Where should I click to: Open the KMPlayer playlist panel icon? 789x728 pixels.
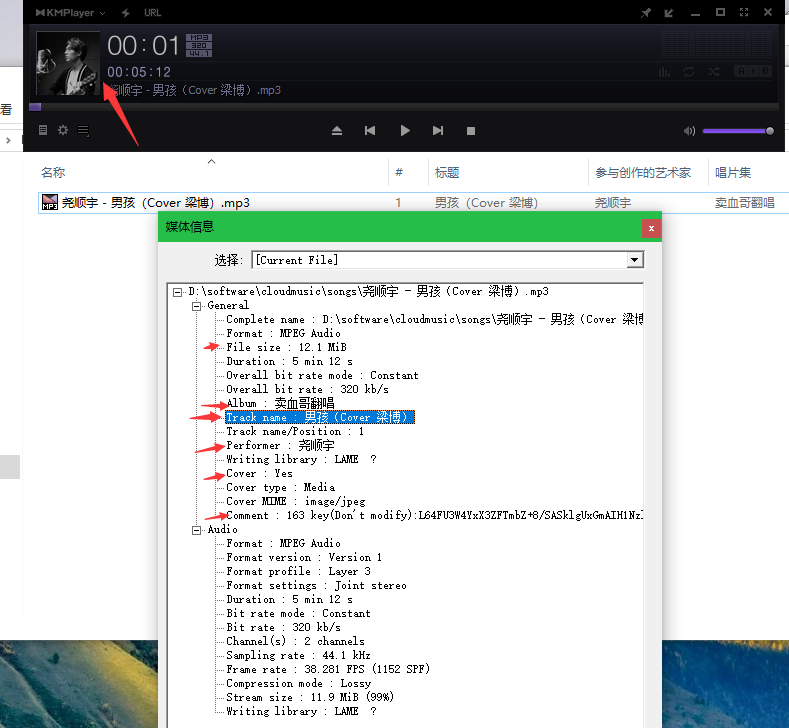pyautogui.click(x=43, y=130)
